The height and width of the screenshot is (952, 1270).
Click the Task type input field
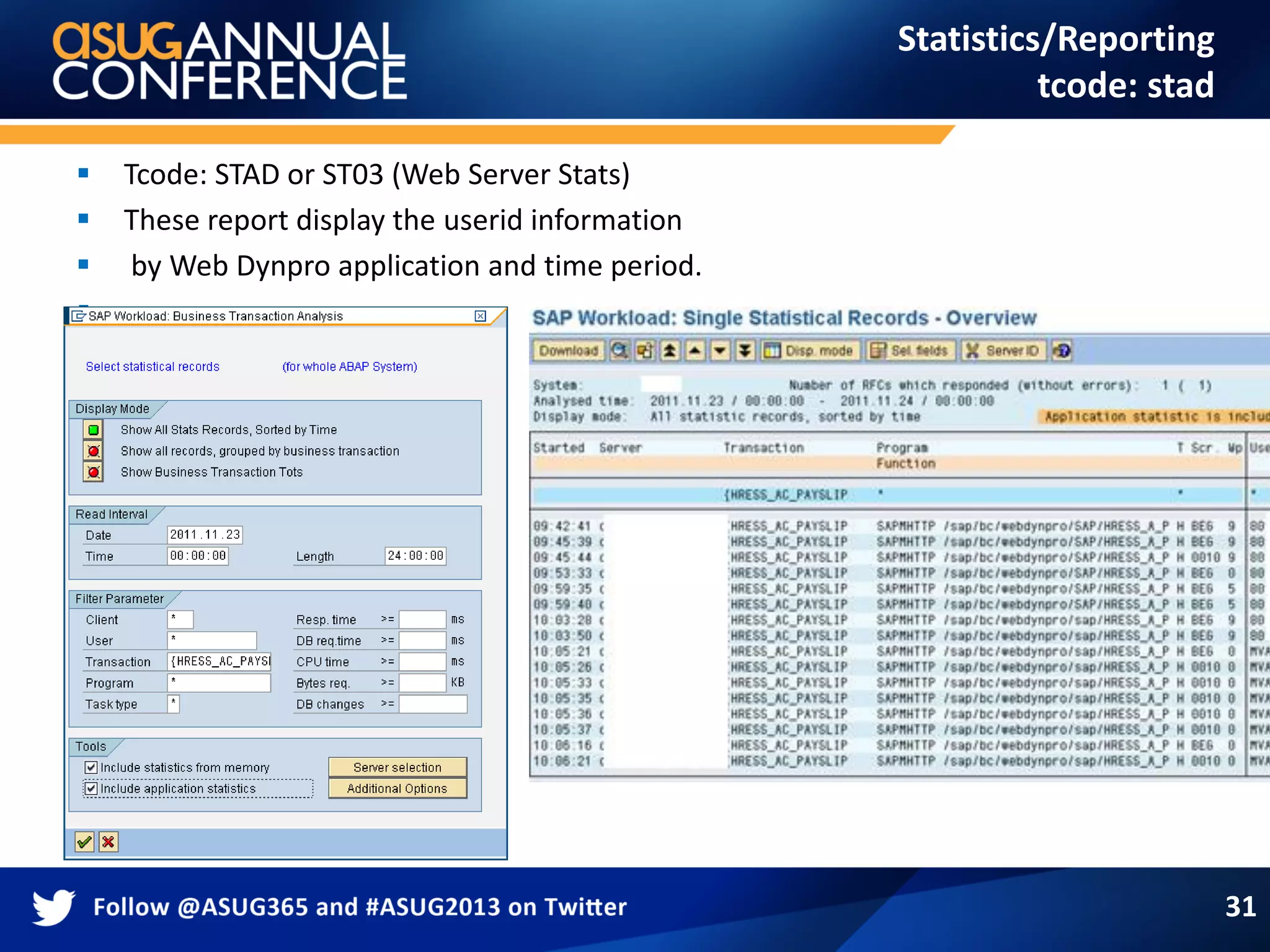click(174, 703)
